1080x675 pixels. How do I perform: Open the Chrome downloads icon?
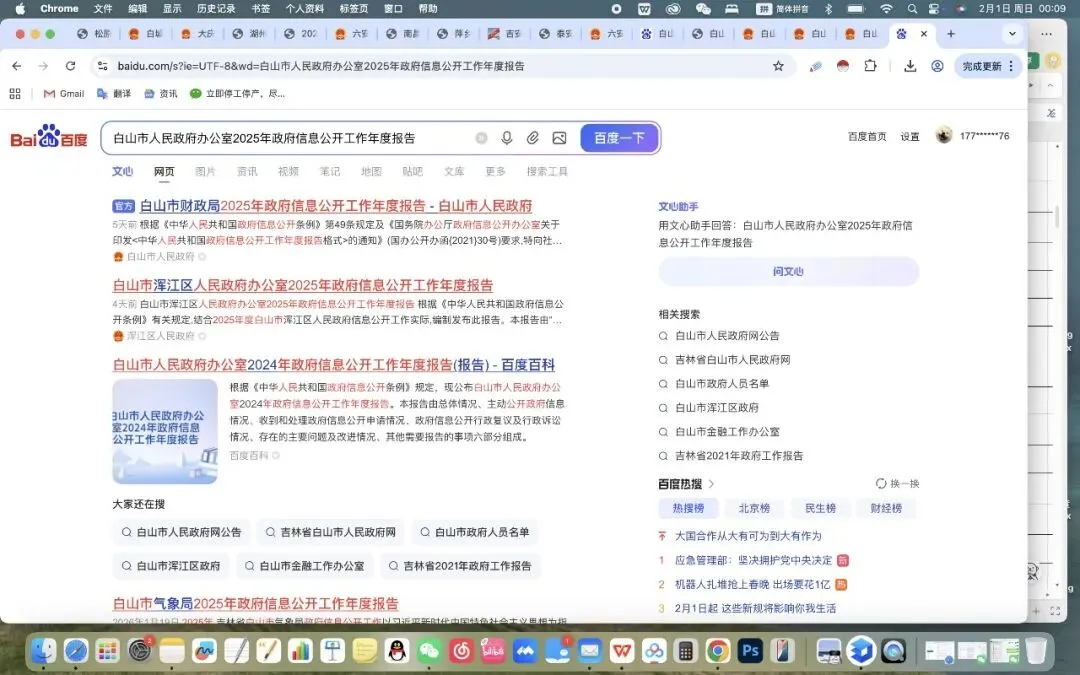pos(910,66)
